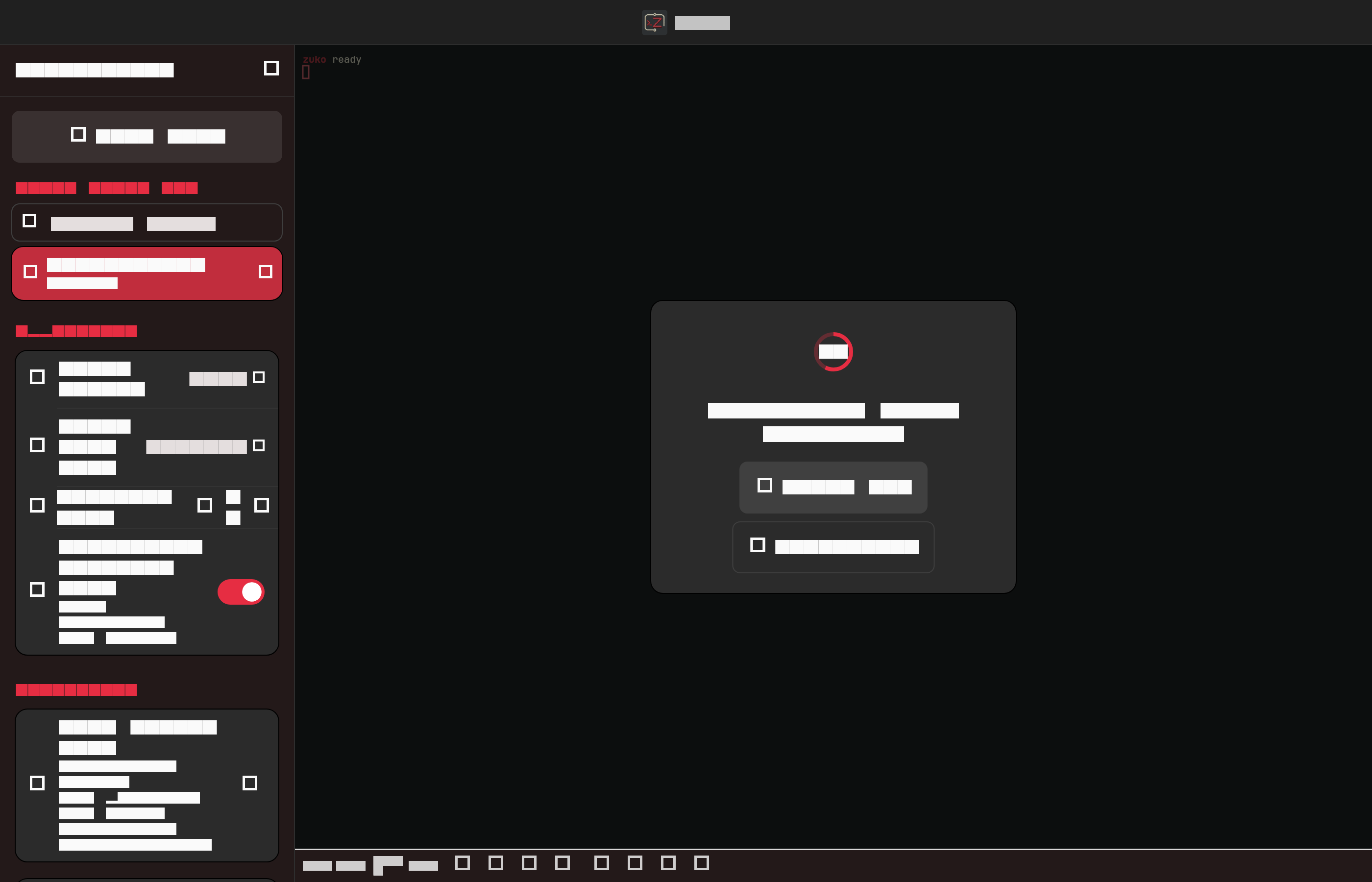Click the first square icon in the bottom toolbar
This screenshot has height=882, width=1372.
pos(463,863)
